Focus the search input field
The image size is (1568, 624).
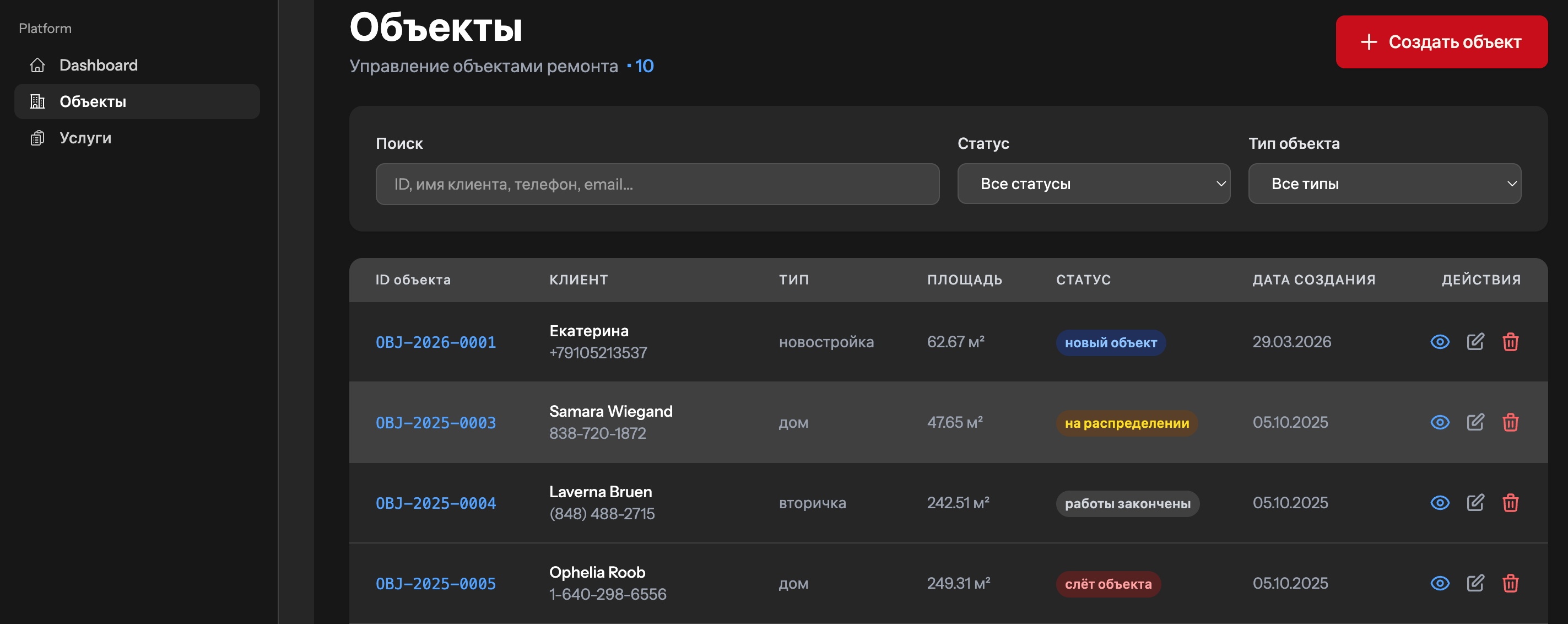[657, 184]
